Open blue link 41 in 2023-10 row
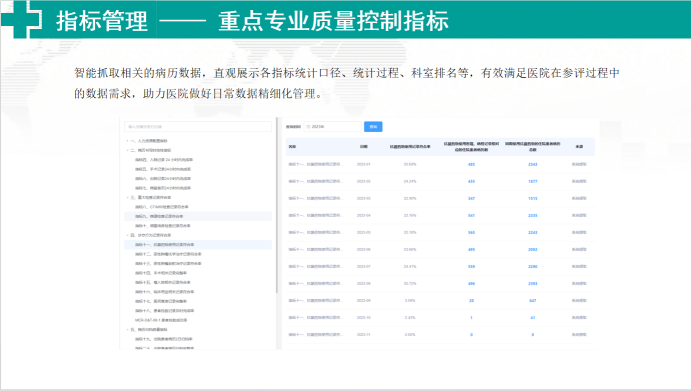691x391 pixels. pyautogui.click(x=533, y=318)
